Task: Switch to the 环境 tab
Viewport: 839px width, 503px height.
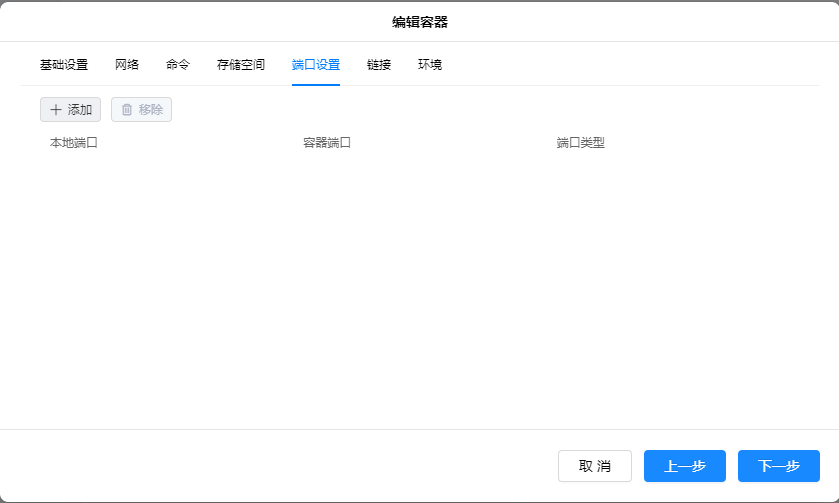Action: 430,65
